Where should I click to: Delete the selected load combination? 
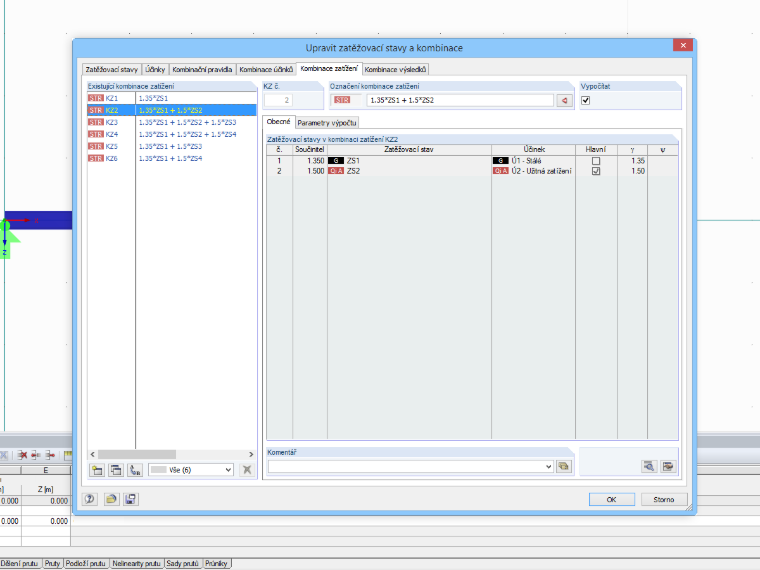point(247,470)
